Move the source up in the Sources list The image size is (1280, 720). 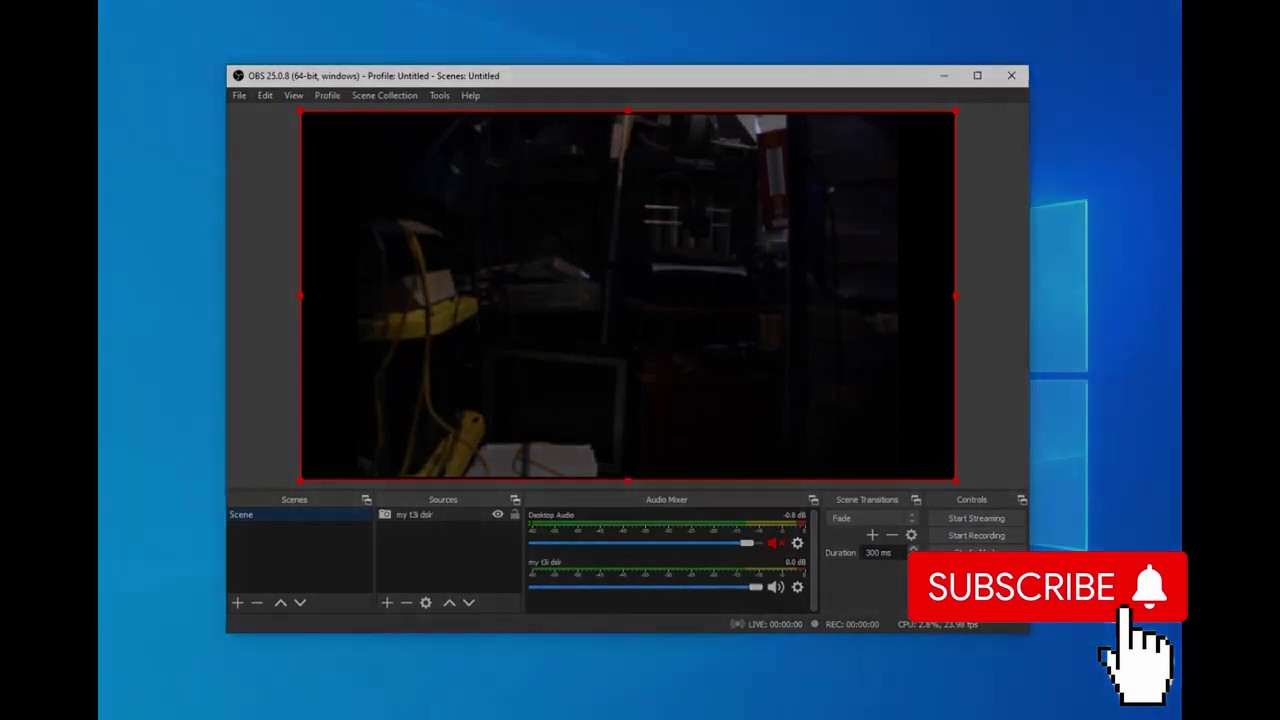coord(449,603)
